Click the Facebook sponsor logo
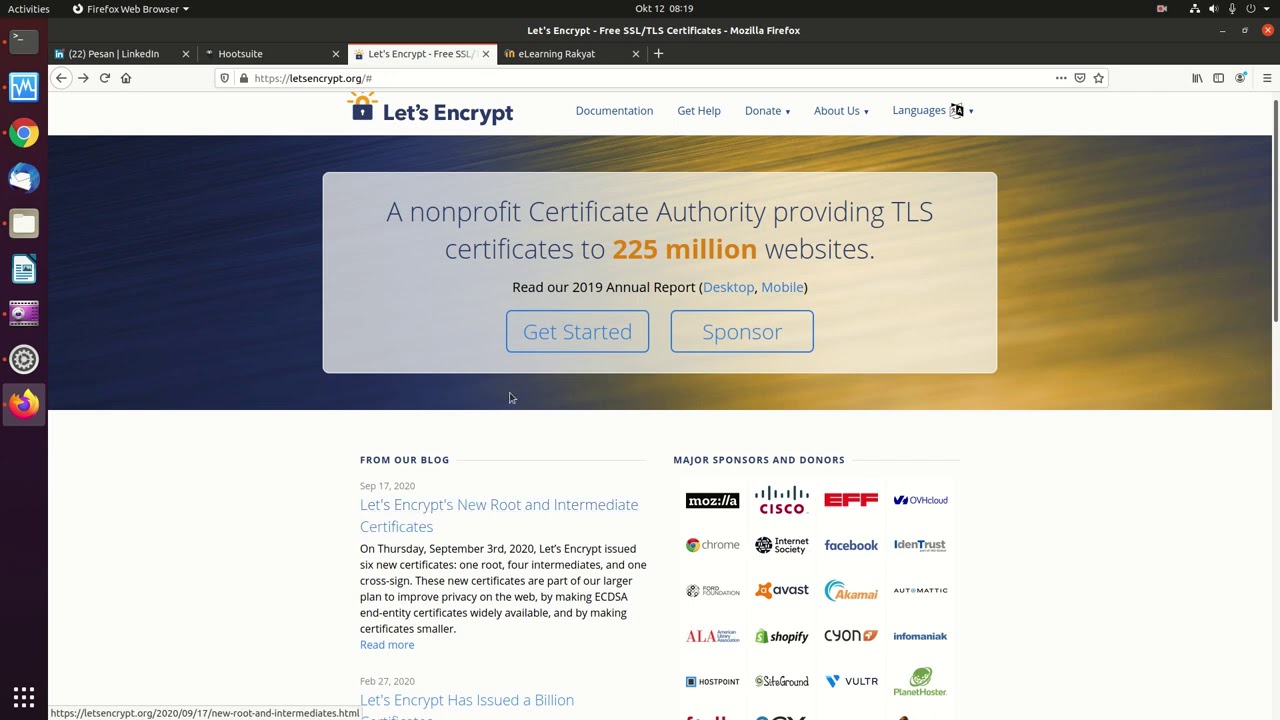Image resolution: width=1280 pixels, height=720 pixels. 851,545
